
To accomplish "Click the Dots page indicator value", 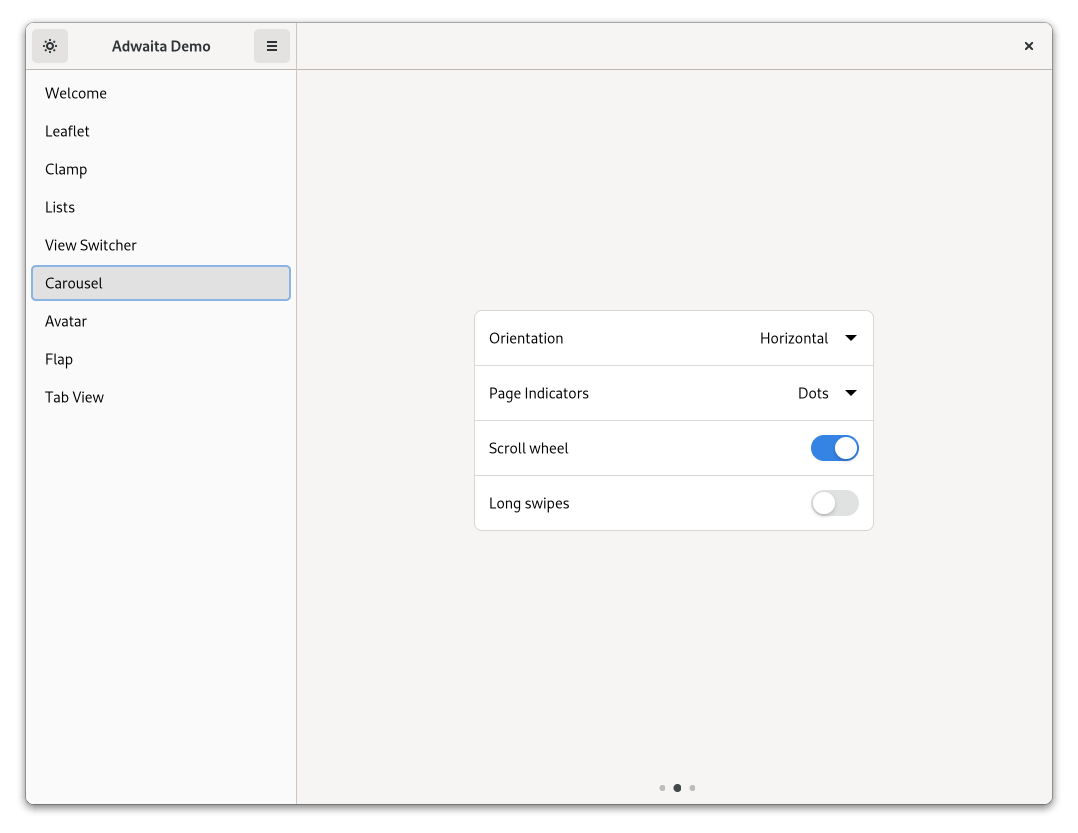I will 813,393.
